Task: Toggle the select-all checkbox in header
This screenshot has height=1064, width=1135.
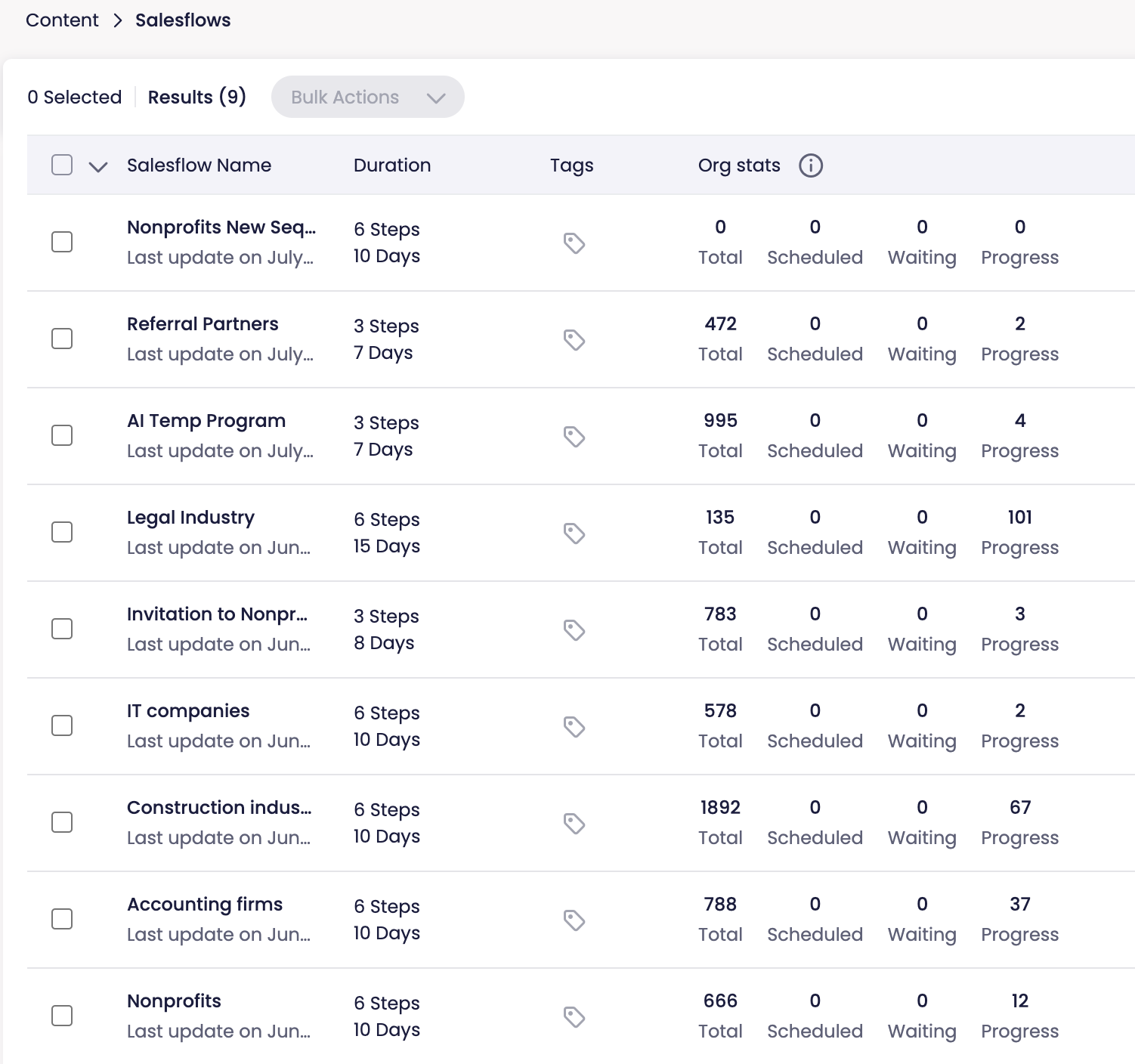Action: tap(62, 165)
